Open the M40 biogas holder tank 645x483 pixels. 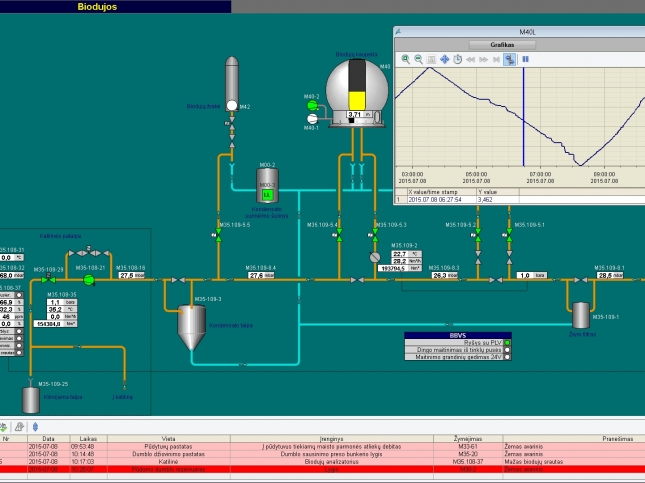(357, 93)
